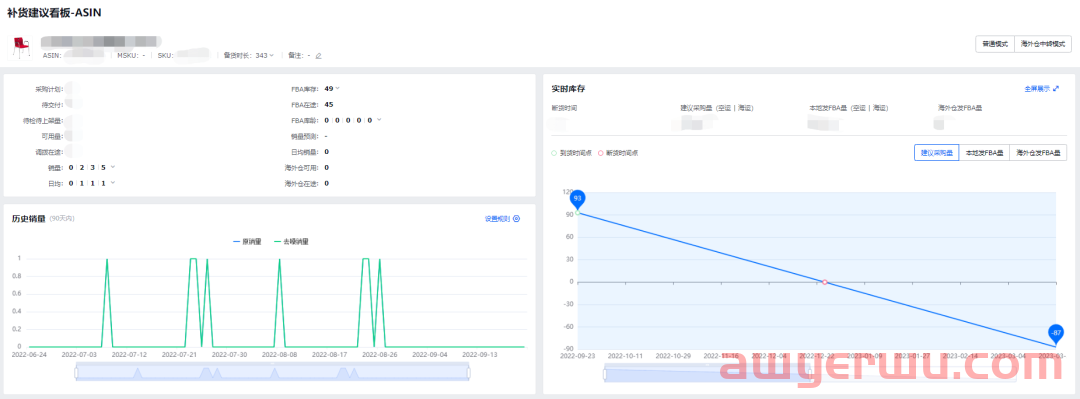Click the edit pencil icon beside 备注
1080x399 pixels.
318,55
